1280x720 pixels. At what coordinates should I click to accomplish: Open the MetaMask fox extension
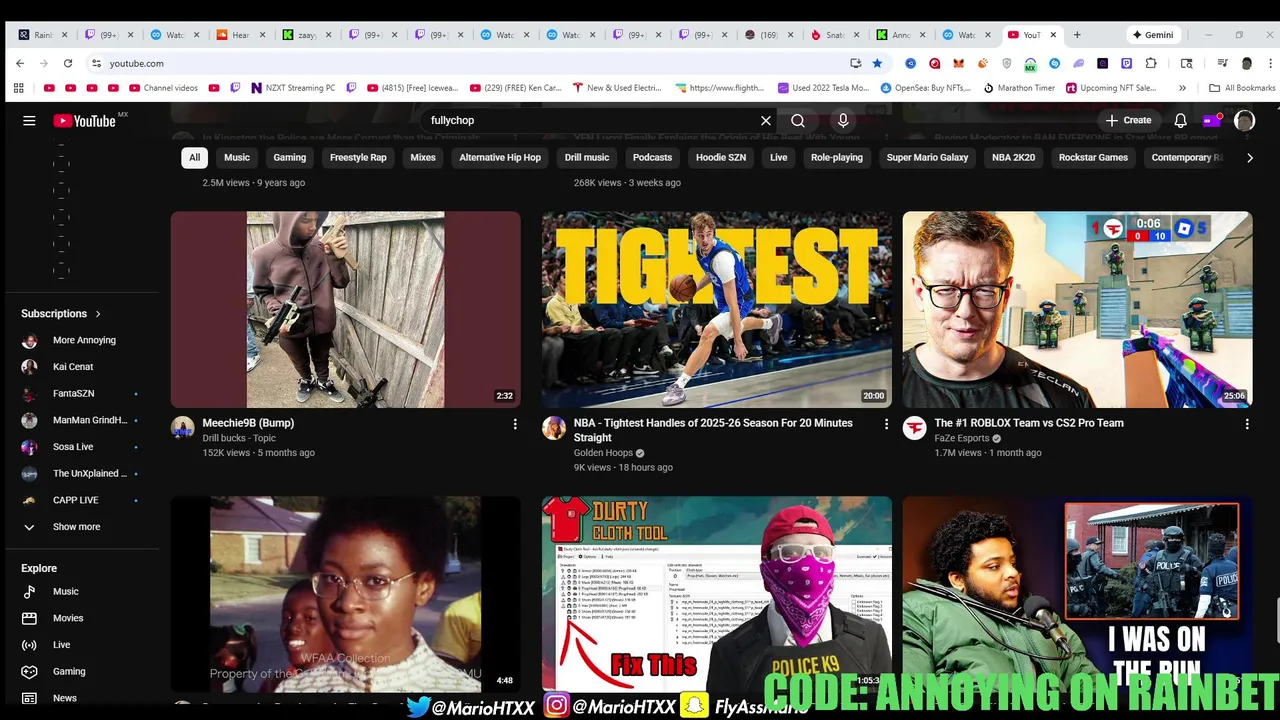click(x=958, y=63)
